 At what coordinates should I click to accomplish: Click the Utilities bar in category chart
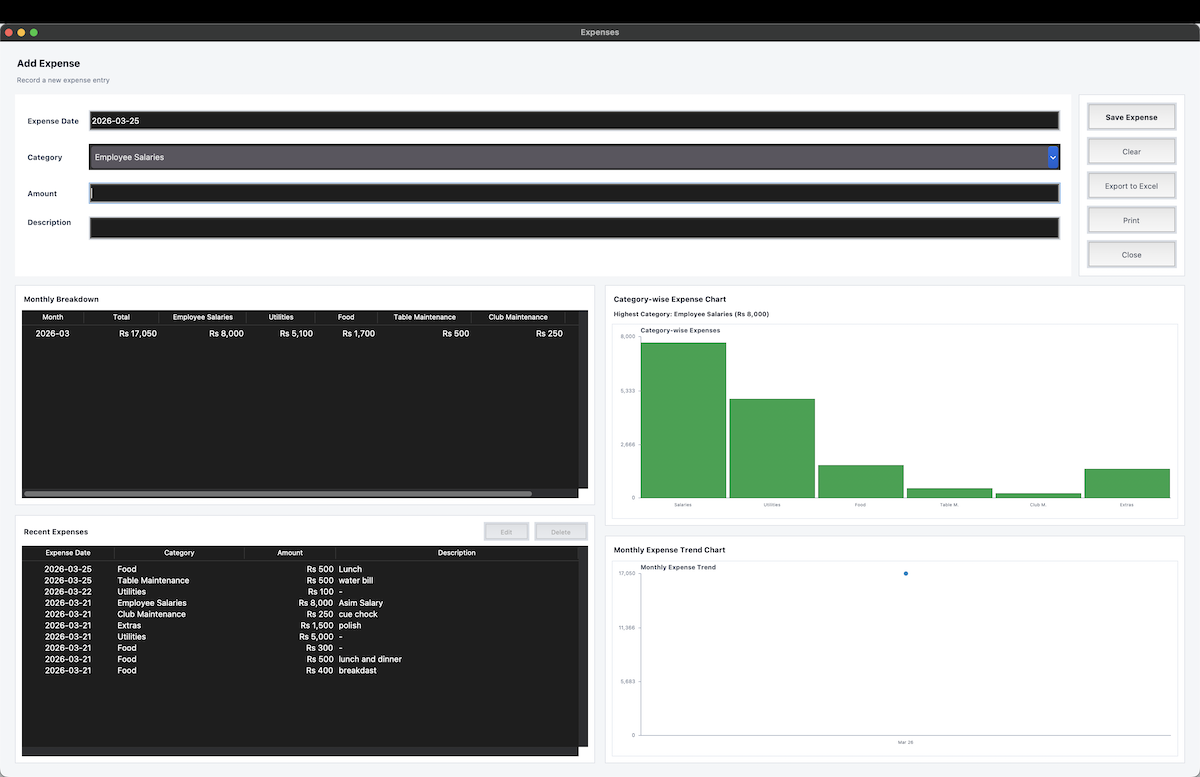(x=772, y=448)
